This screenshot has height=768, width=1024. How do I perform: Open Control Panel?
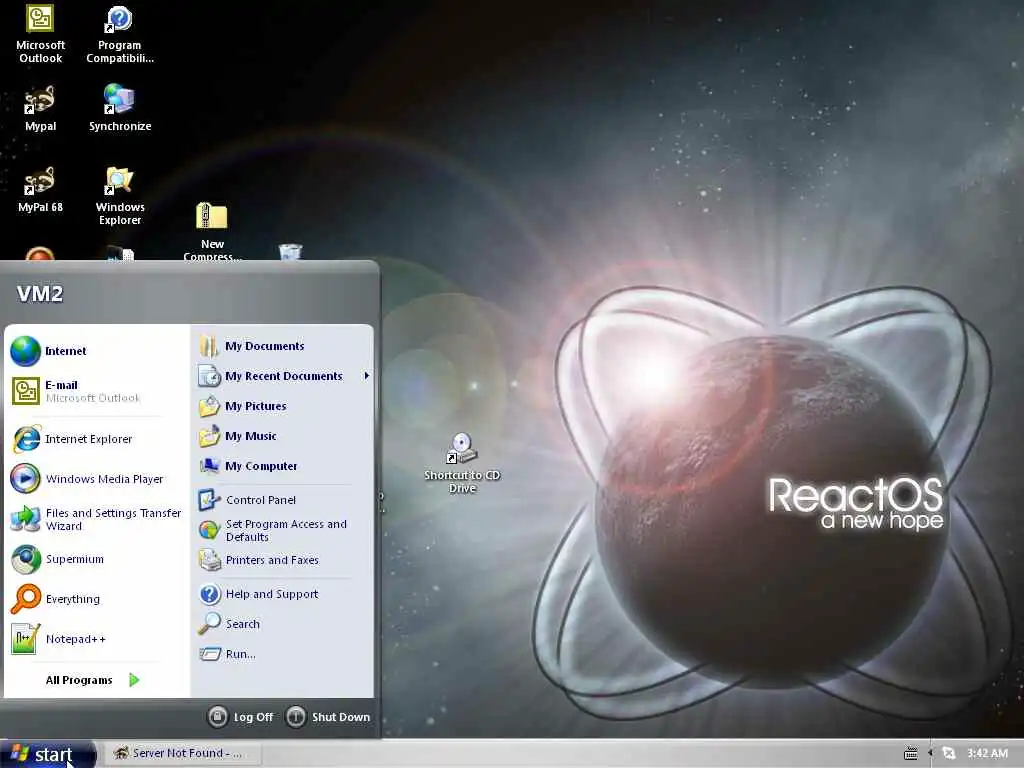[283, 500]
